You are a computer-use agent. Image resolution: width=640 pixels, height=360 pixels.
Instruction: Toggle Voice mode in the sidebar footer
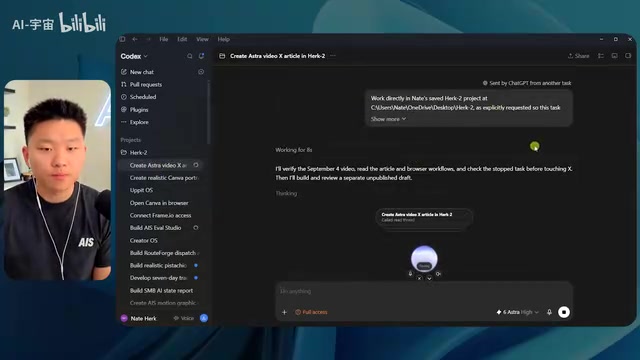click(x=184, y=318)
